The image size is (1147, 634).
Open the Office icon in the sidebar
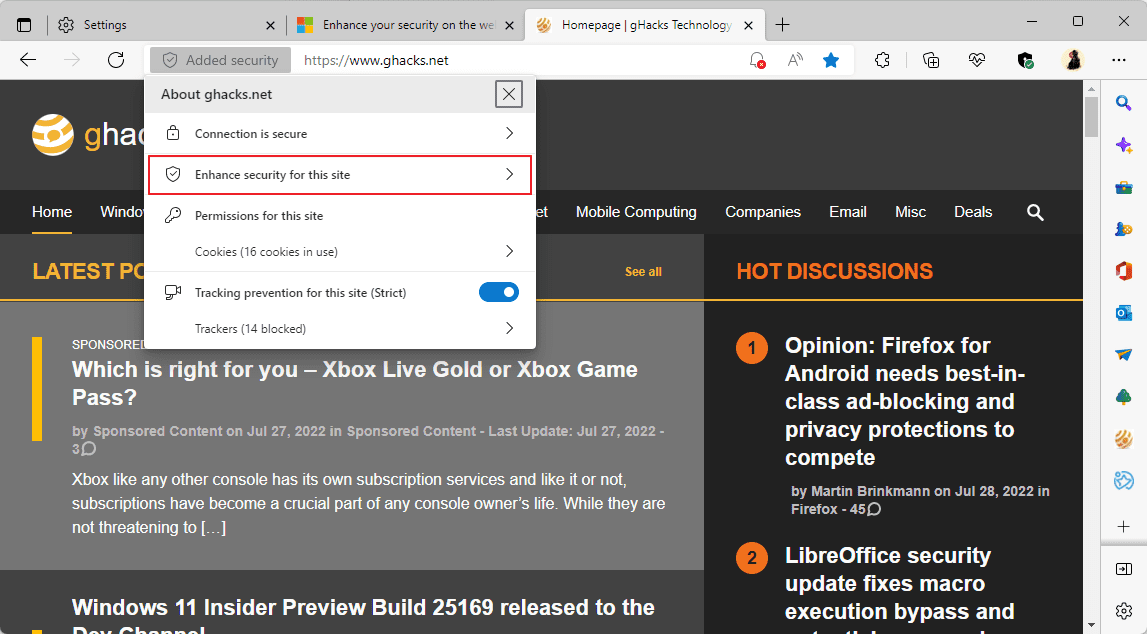pyautogui.click(x=1124, y=271)
